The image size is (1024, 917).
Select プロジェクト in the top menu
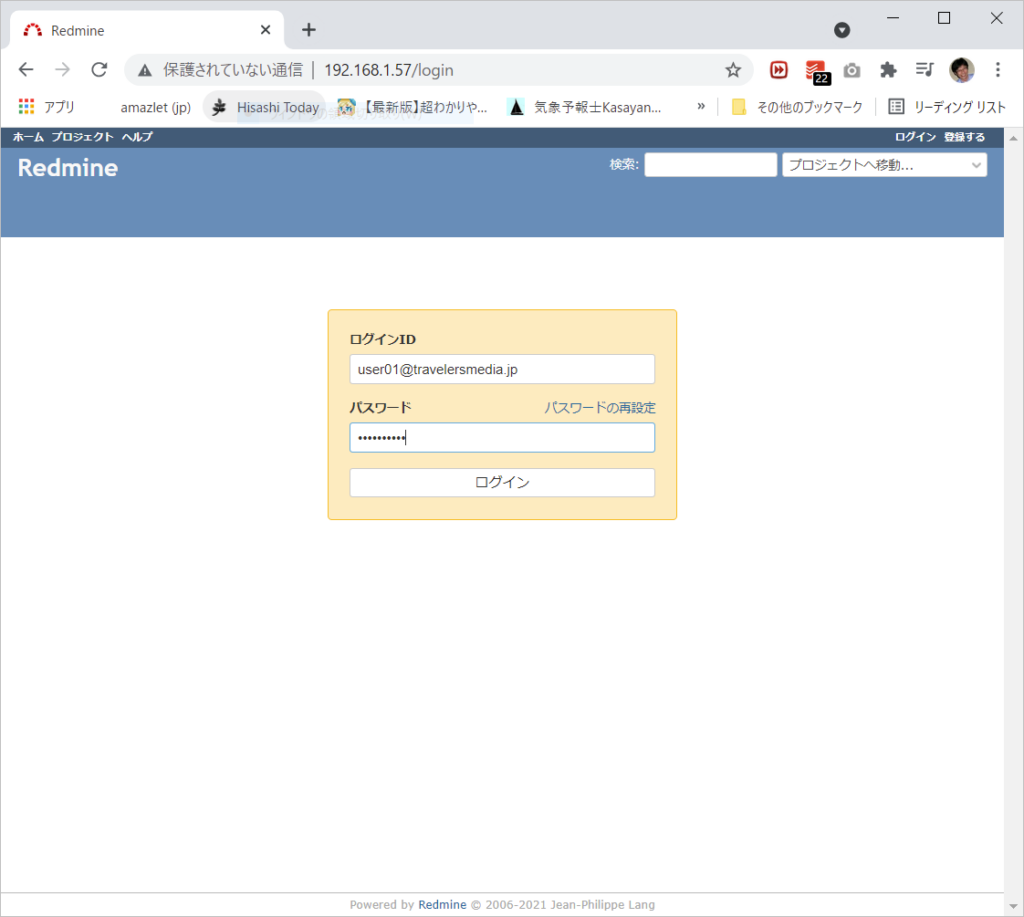82,137
